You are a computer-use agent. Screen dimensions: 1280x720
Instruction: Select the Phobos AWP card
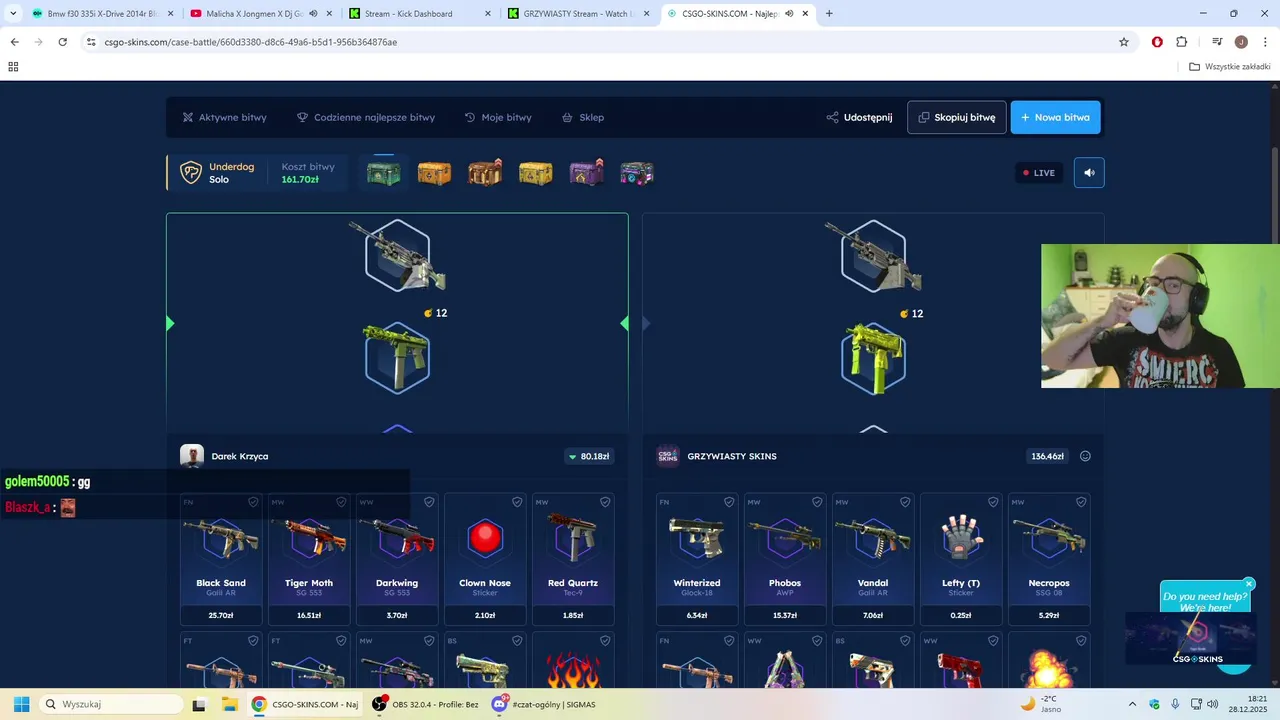point(785,560)
